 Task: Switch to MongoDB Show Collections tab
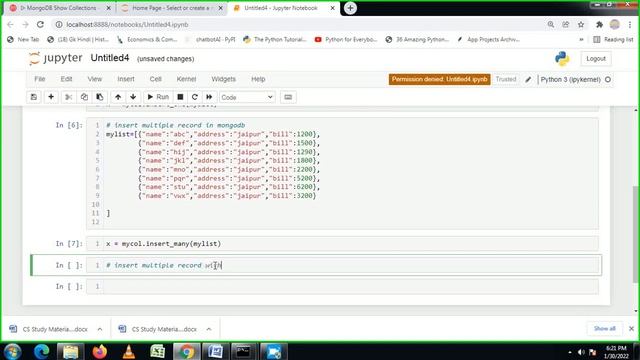coord(60,8)
